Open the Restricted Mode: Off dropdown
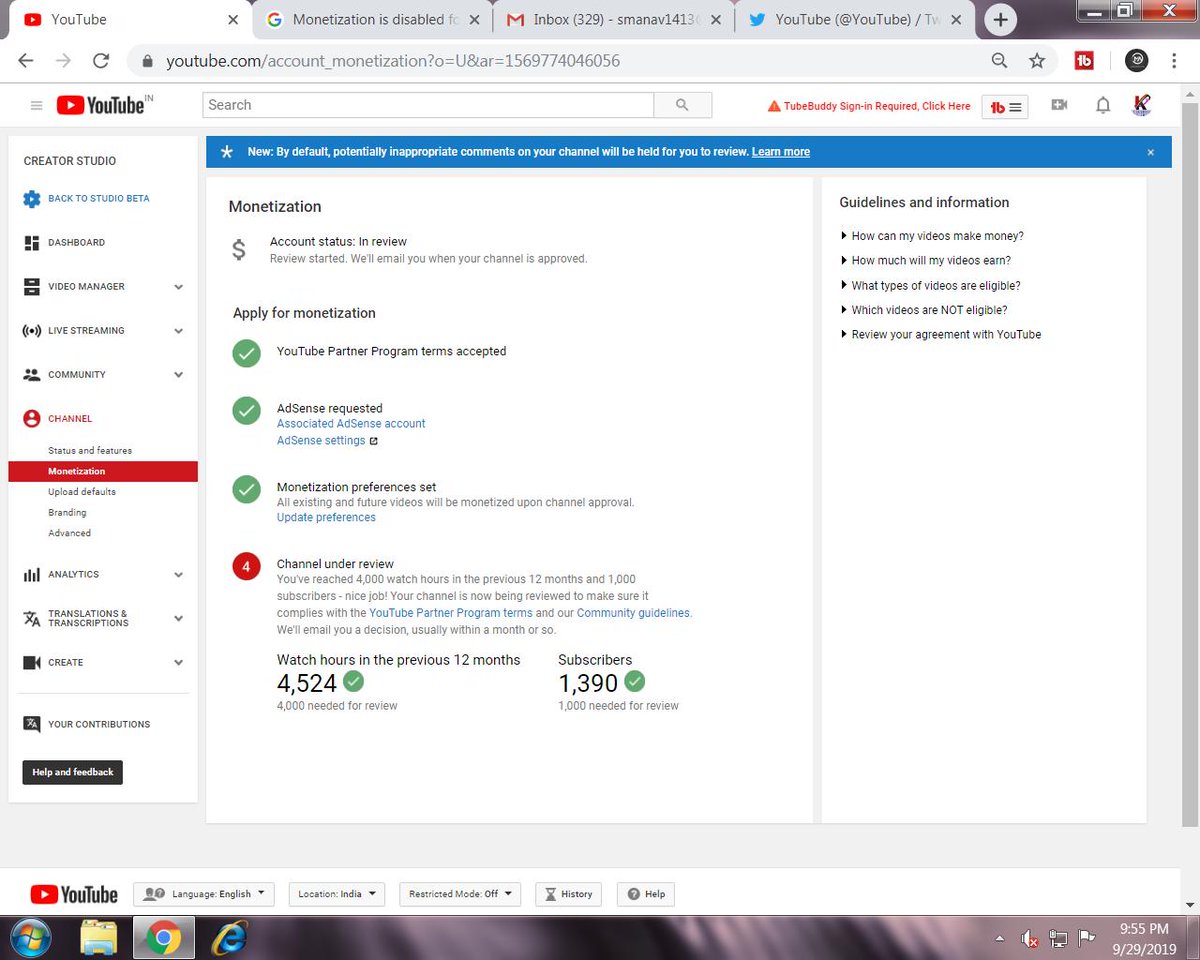This screenshot has width=1200, height=960. point(460,894)
